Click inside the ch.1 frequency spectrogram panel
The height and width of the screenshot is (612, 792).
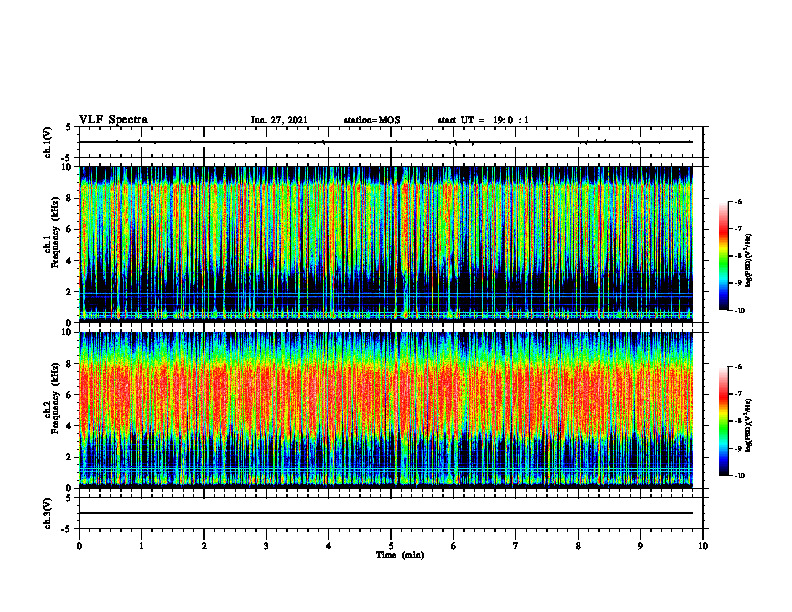[x=386, y=244]
